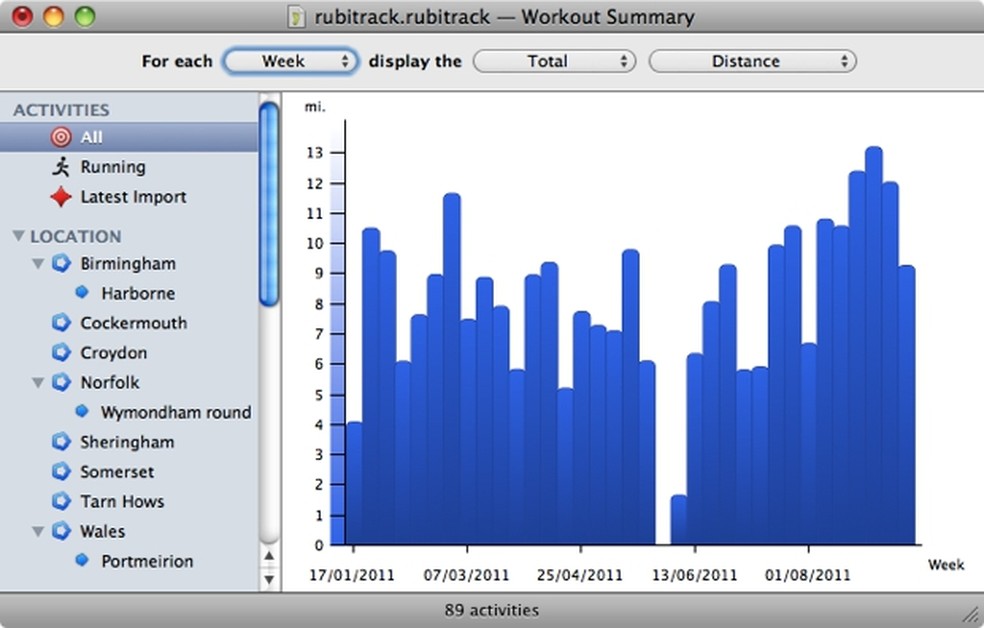Click the '01/08/2011' axis date label
This screenshot has width=984, height=628.
coord(807,575)
